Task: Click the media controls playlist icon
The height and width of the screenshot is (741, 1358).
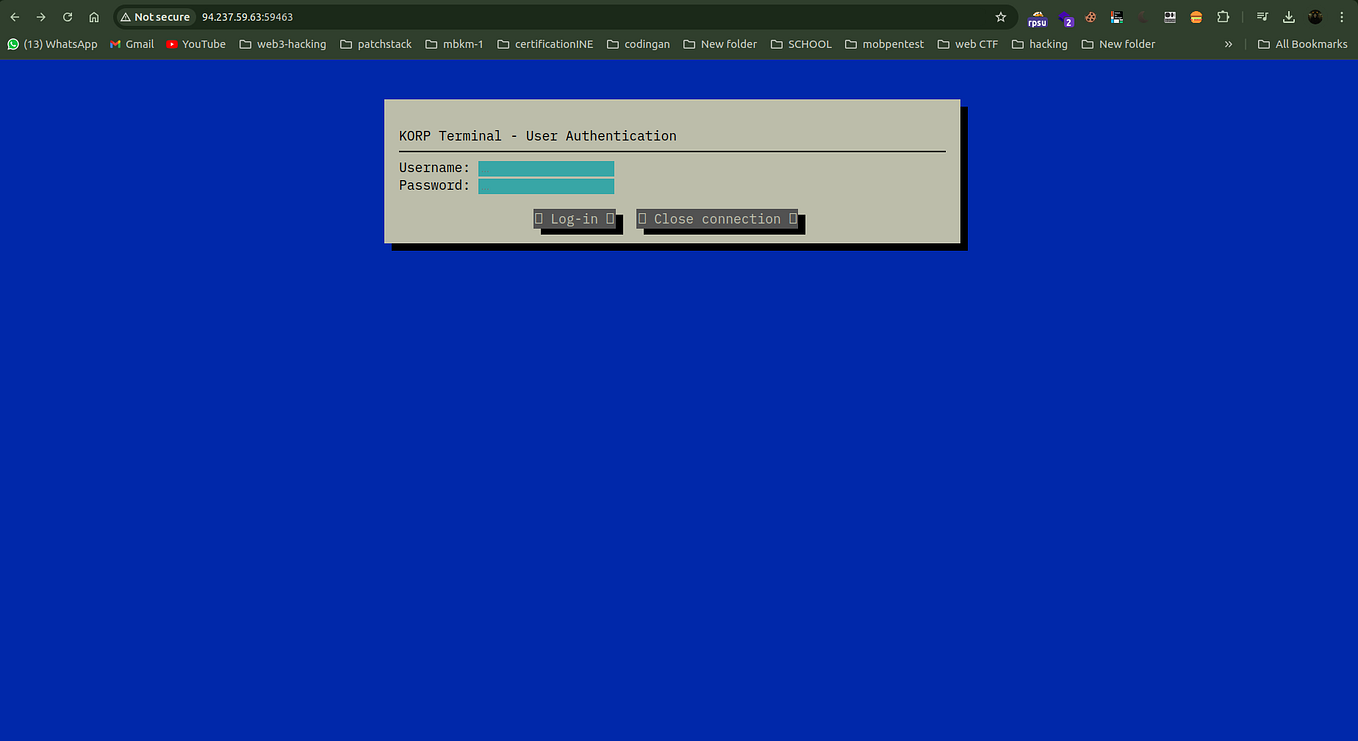Action: click(1262, 16)
